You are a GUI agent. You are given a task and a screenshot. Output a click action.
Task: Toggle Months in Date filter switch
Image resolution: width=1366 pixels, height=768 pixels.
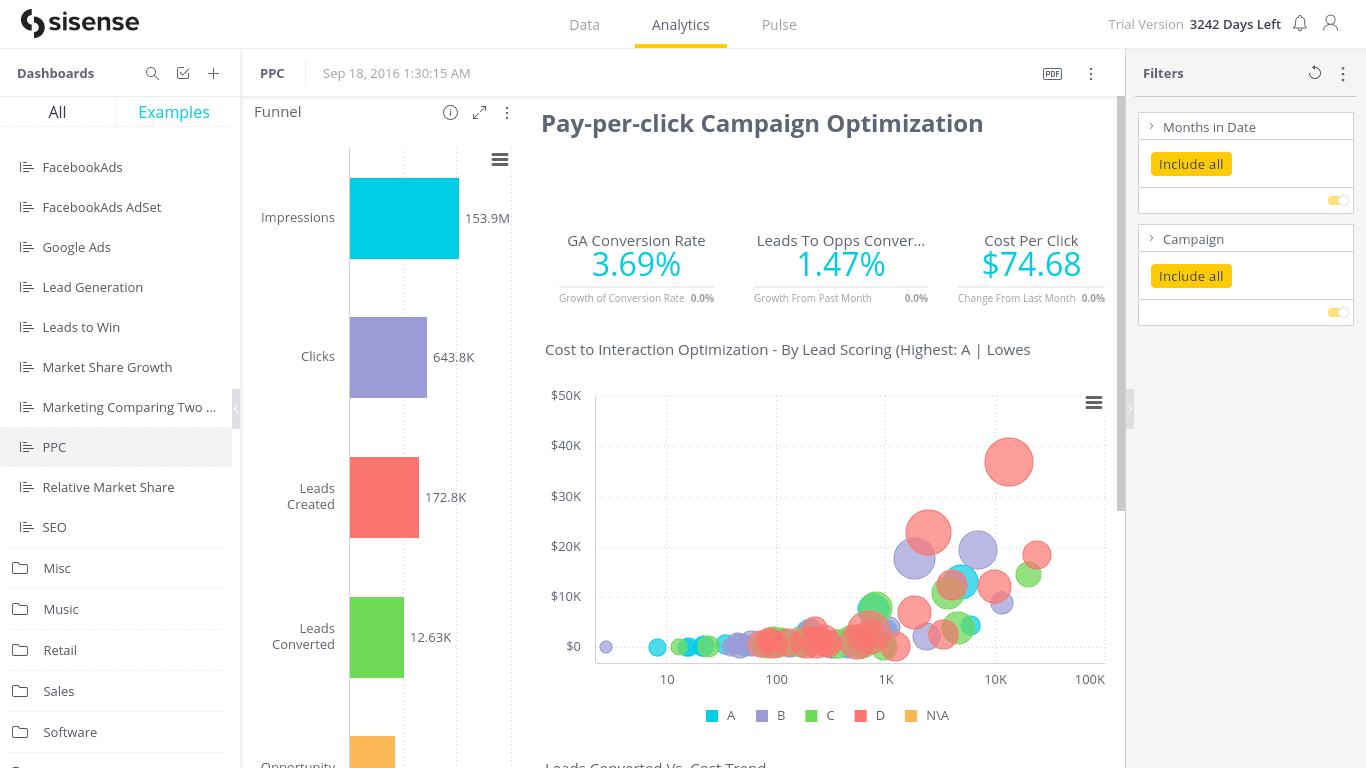(1338, 201)
